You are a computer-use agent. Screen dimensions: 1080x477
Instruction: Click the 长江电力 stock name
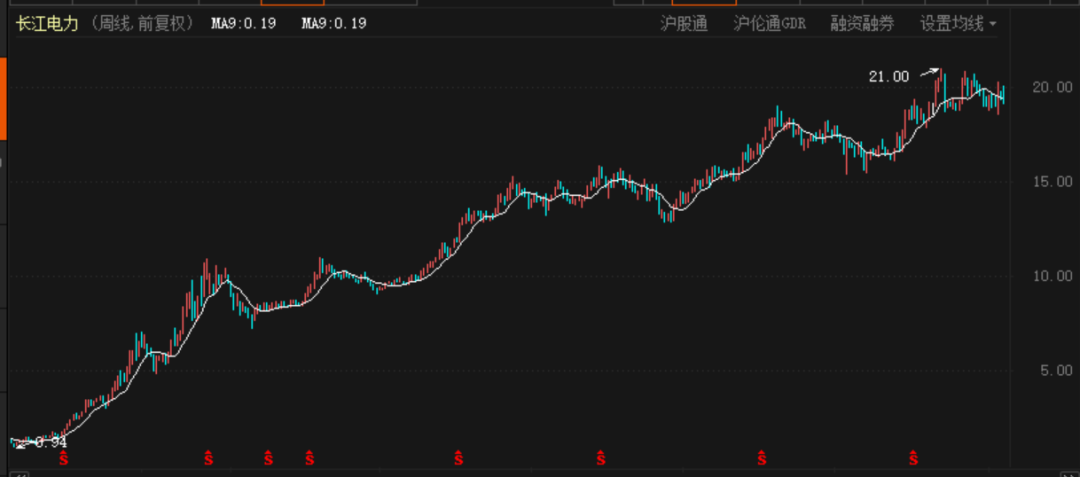click(x=48, y=23)
